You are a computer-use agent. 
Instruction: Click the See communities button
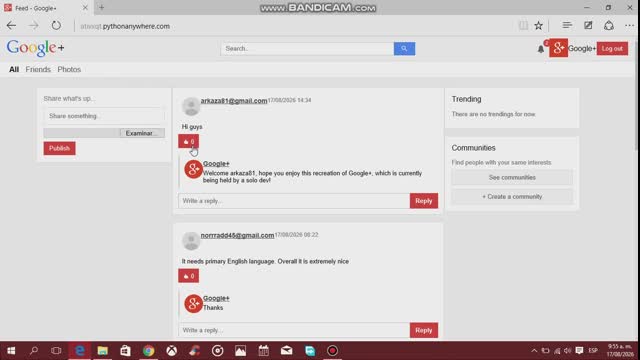click(512, 178)
